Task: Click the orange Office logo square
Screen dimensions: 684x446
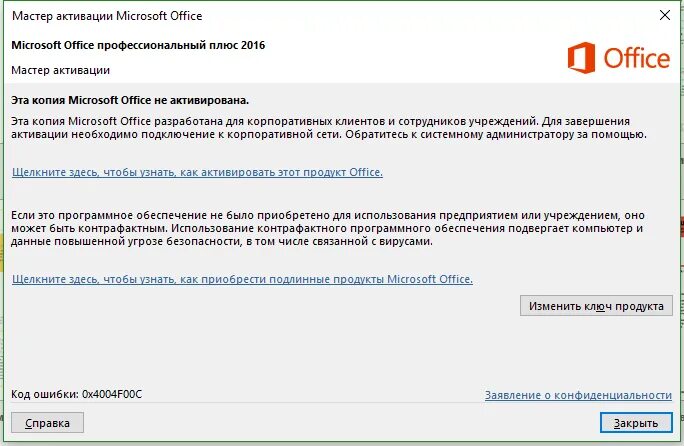Action: click(581, 58)
